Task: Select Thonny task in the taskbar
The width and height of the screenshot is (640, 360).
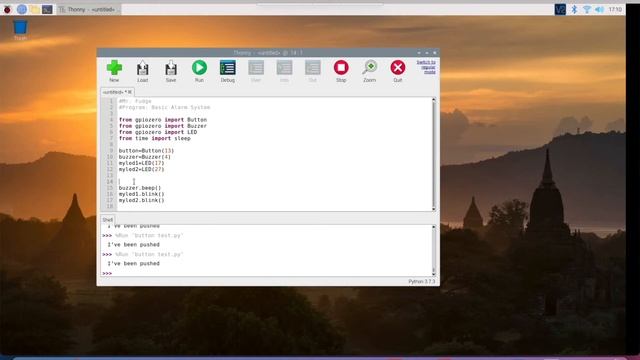Action: [88, 9]
